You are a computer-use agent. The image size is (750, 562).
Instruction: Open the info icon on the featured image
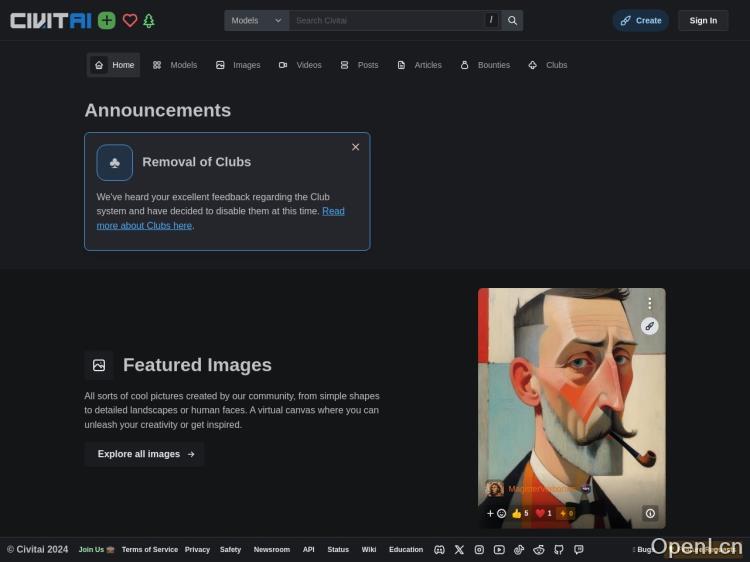pos(650,513)
